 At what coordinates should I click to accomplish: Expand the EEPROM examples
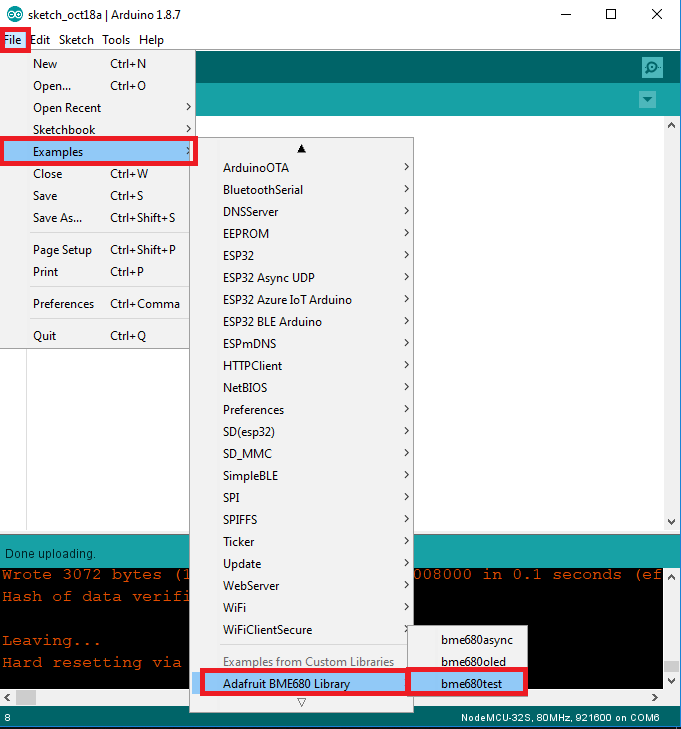pyautogui.click(x=302, y=234)
